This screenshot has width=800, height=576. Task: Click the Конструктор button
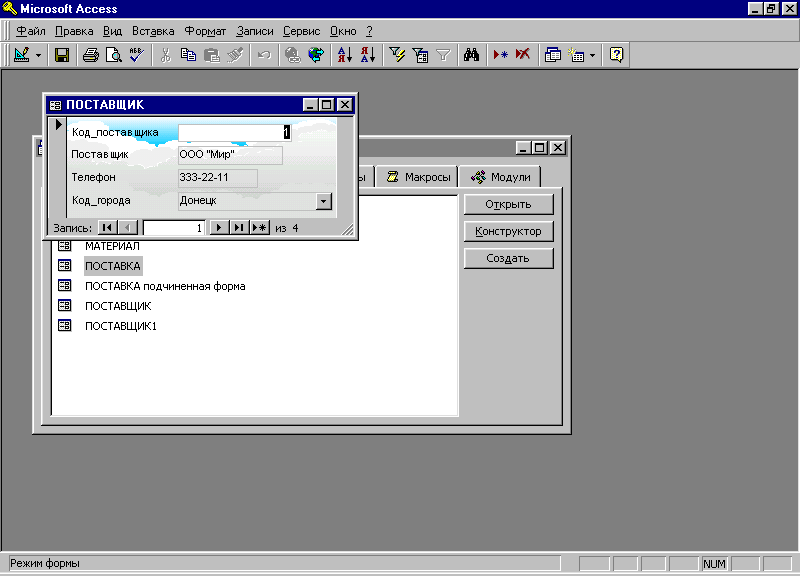(508, 231)
